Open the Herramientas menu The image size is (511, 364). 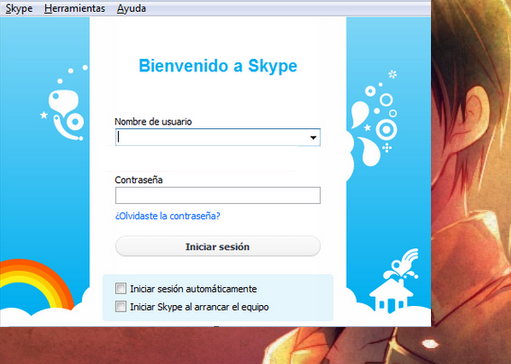pyautogui.click(x=75, y=8)
